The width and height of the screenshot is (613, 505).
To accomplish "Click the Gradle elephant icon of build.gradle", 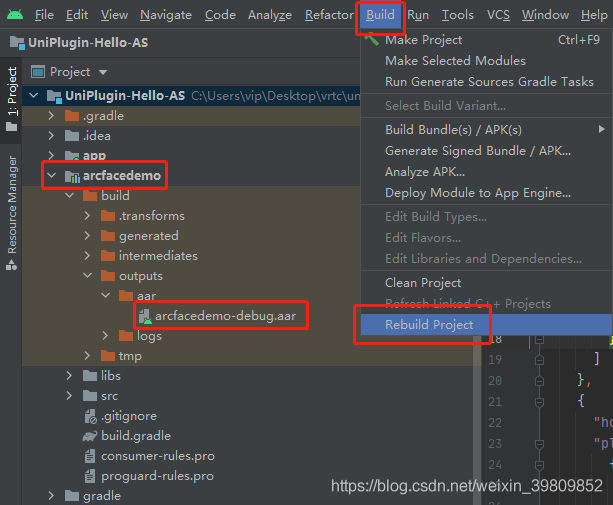I will pos(90,436).
